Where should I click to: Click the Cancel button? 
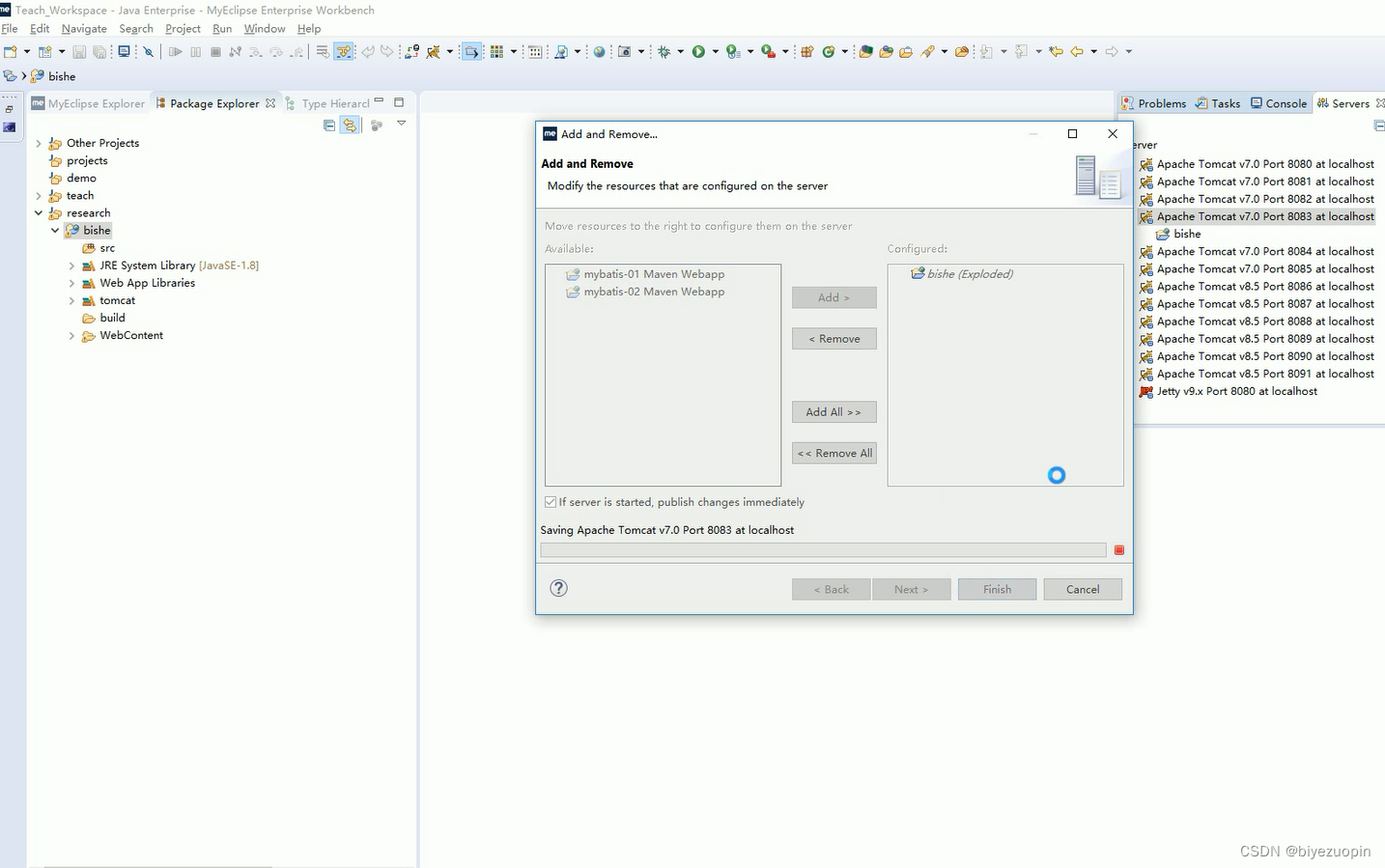pyautogui.click(x=1083, y=589)
